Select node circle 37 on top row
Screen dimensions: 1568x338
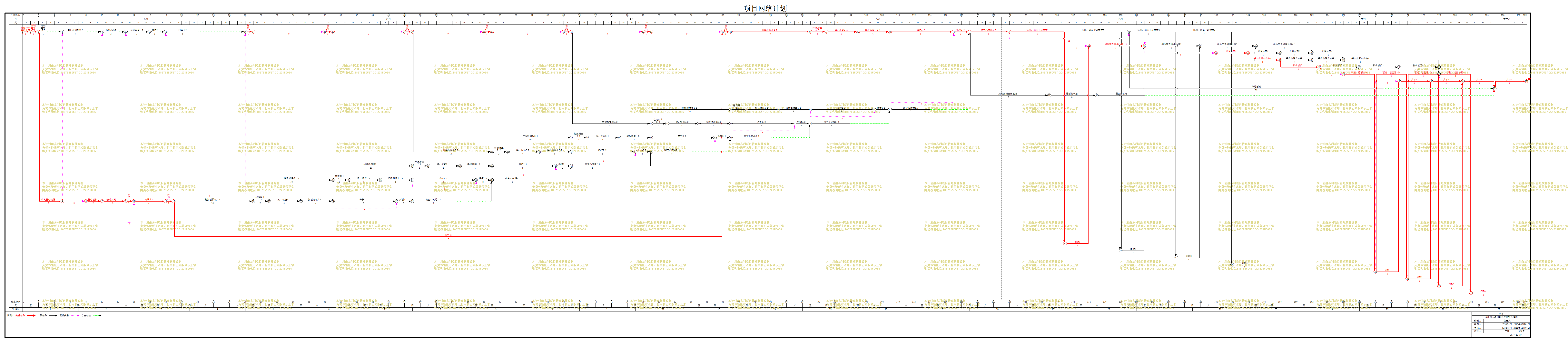pos(492,32)
